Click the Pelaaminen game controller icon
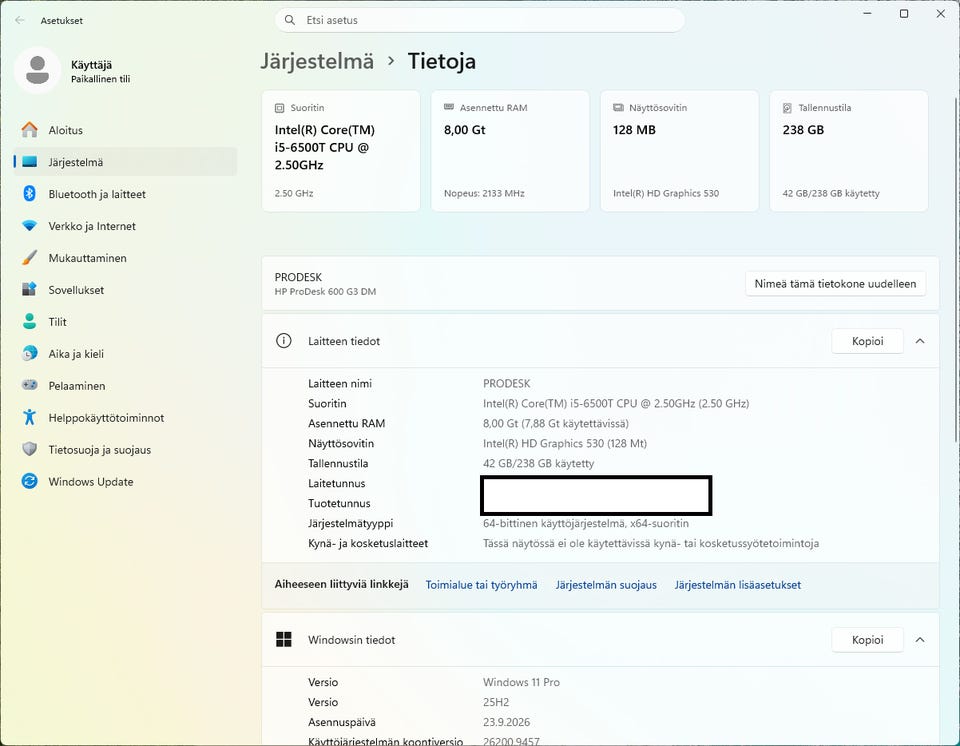Viewport: 960px width, 746px height. (x=29, y=385)
